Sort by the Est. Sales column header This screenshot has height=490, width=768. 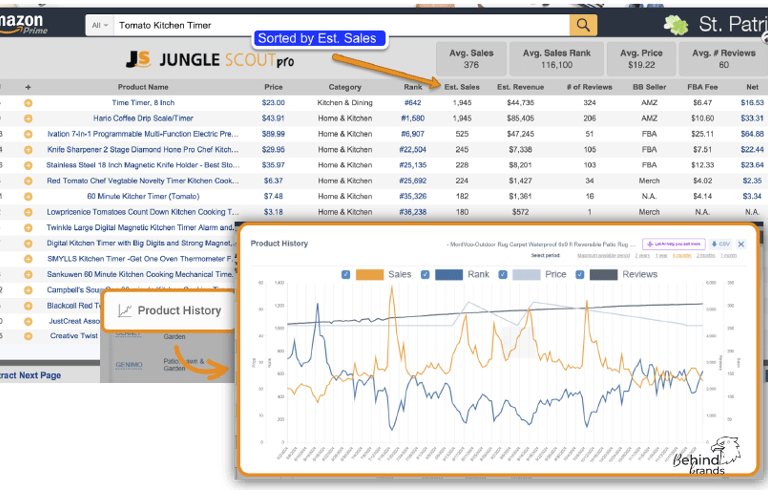click(x=462, y=87)
